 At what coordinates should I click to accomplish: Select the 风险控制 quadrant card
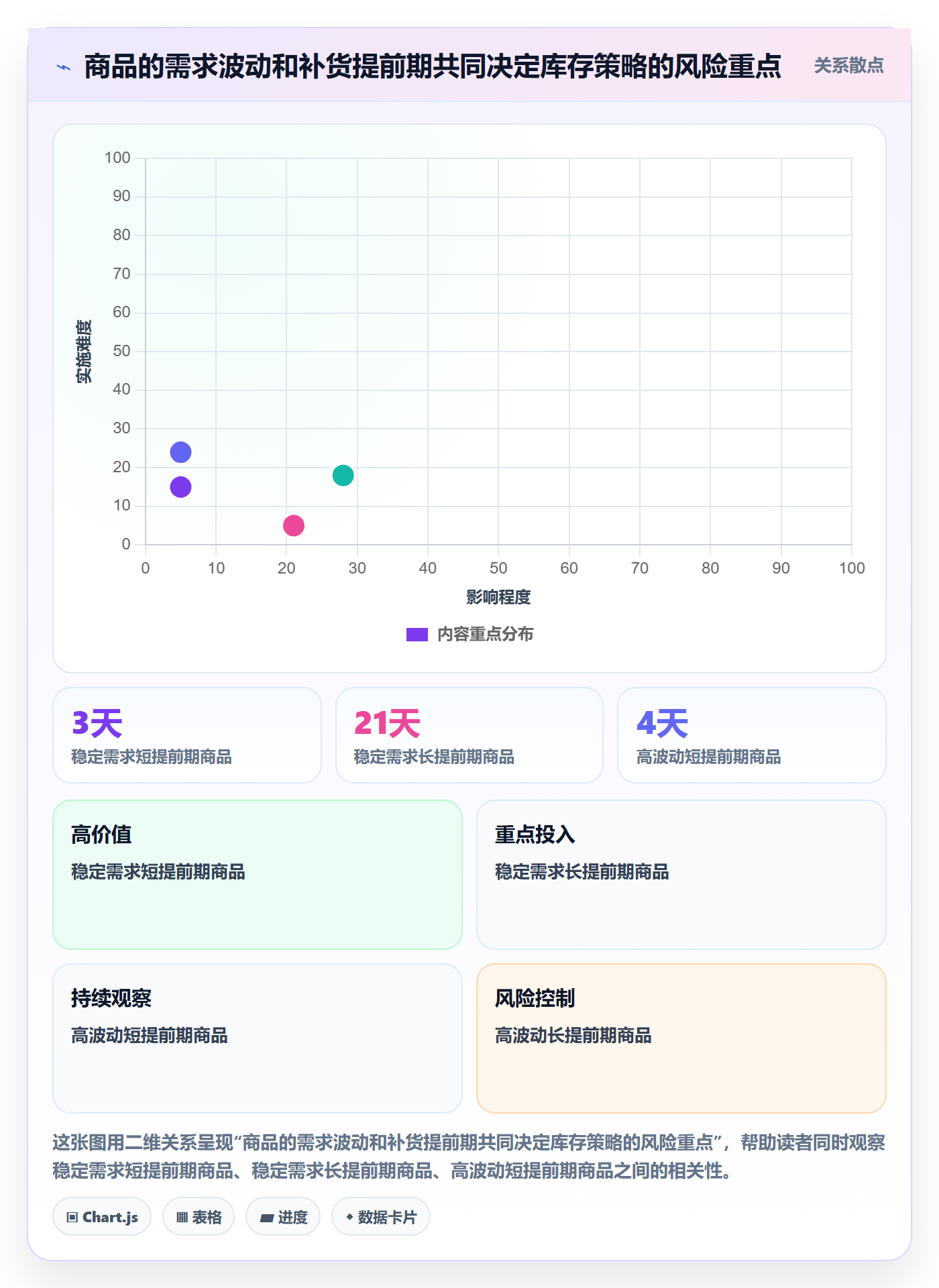coord(681,1038)
